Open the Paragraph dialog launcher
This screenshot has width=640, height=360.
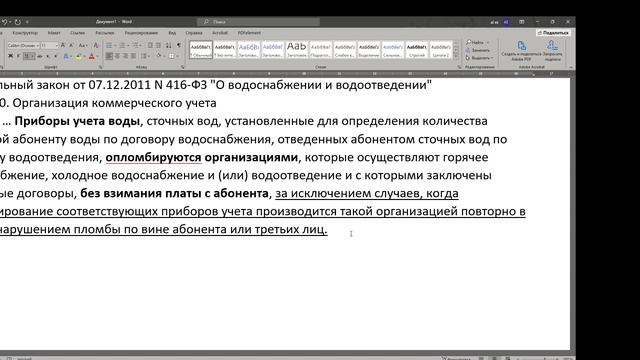pyautogui.click(x=182, y=67)
